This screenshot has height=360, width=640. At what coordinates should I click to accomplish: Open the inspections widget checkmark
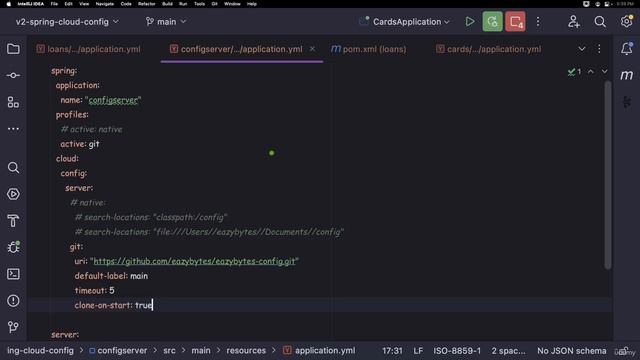(x=574, y=72)
